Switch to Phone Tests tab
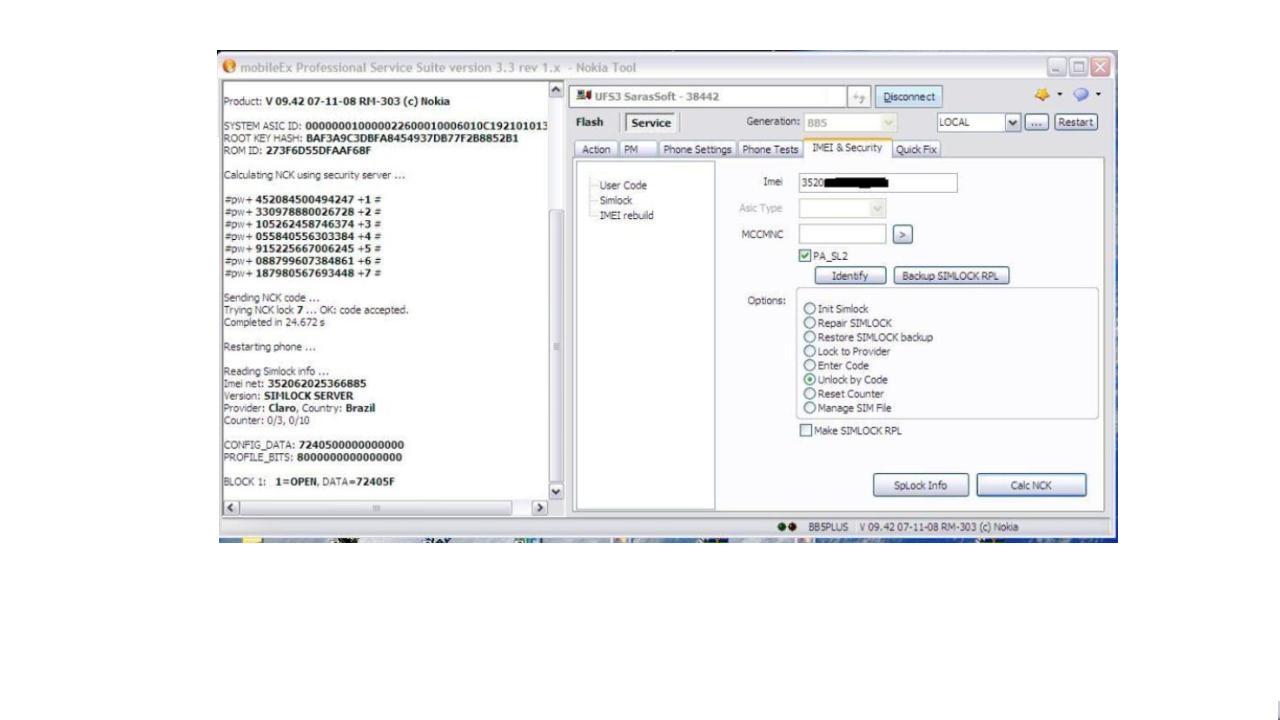1280x720 pixels. click(x=769, y=149)
